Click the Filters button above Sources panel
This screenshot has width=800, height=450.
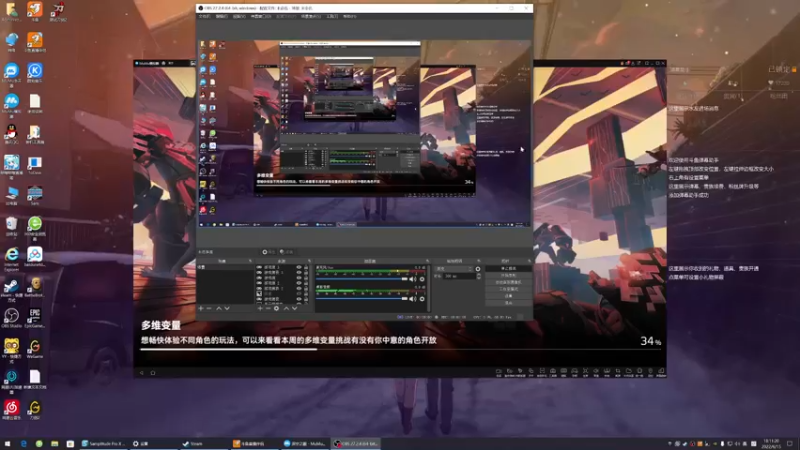coord(287,252)
